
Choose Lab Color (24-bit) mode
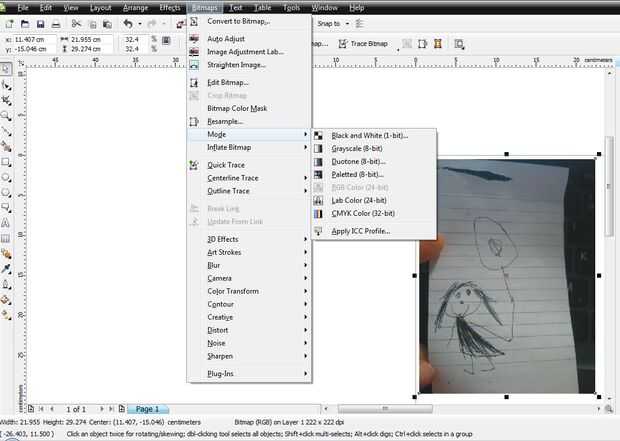tap(374, 201)
